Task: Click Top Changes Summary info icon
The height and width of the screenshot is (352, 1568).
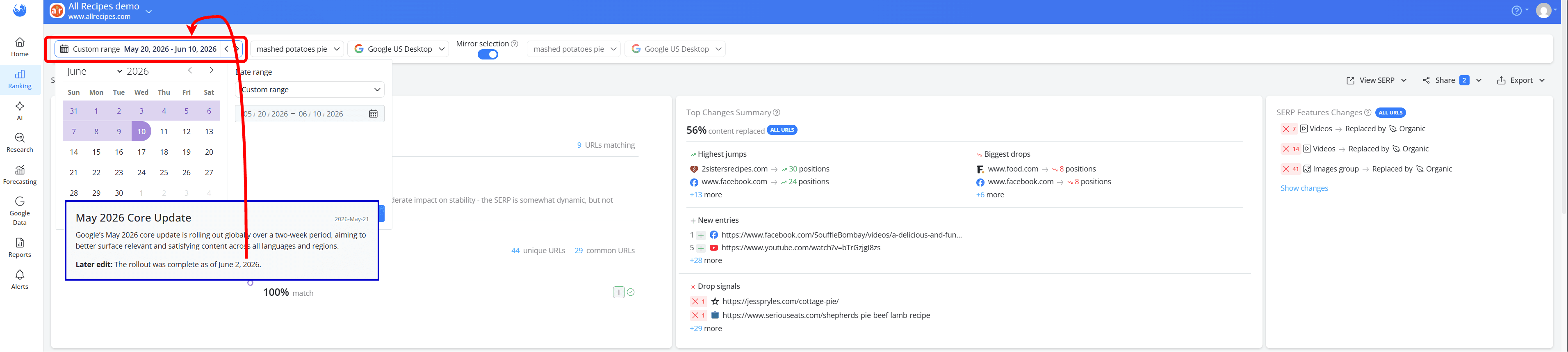Action: tap(776, 113)
